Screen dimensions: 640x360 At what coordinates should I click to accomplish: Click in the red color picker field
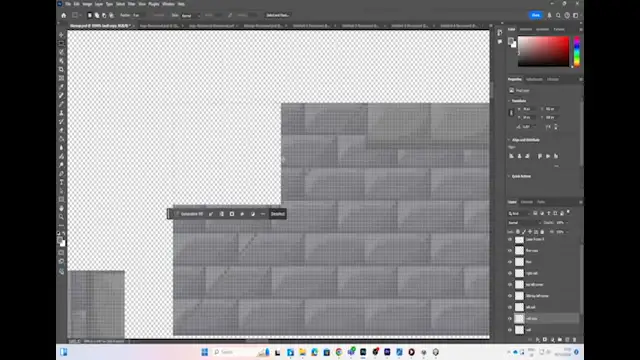[x=543, y=51]
